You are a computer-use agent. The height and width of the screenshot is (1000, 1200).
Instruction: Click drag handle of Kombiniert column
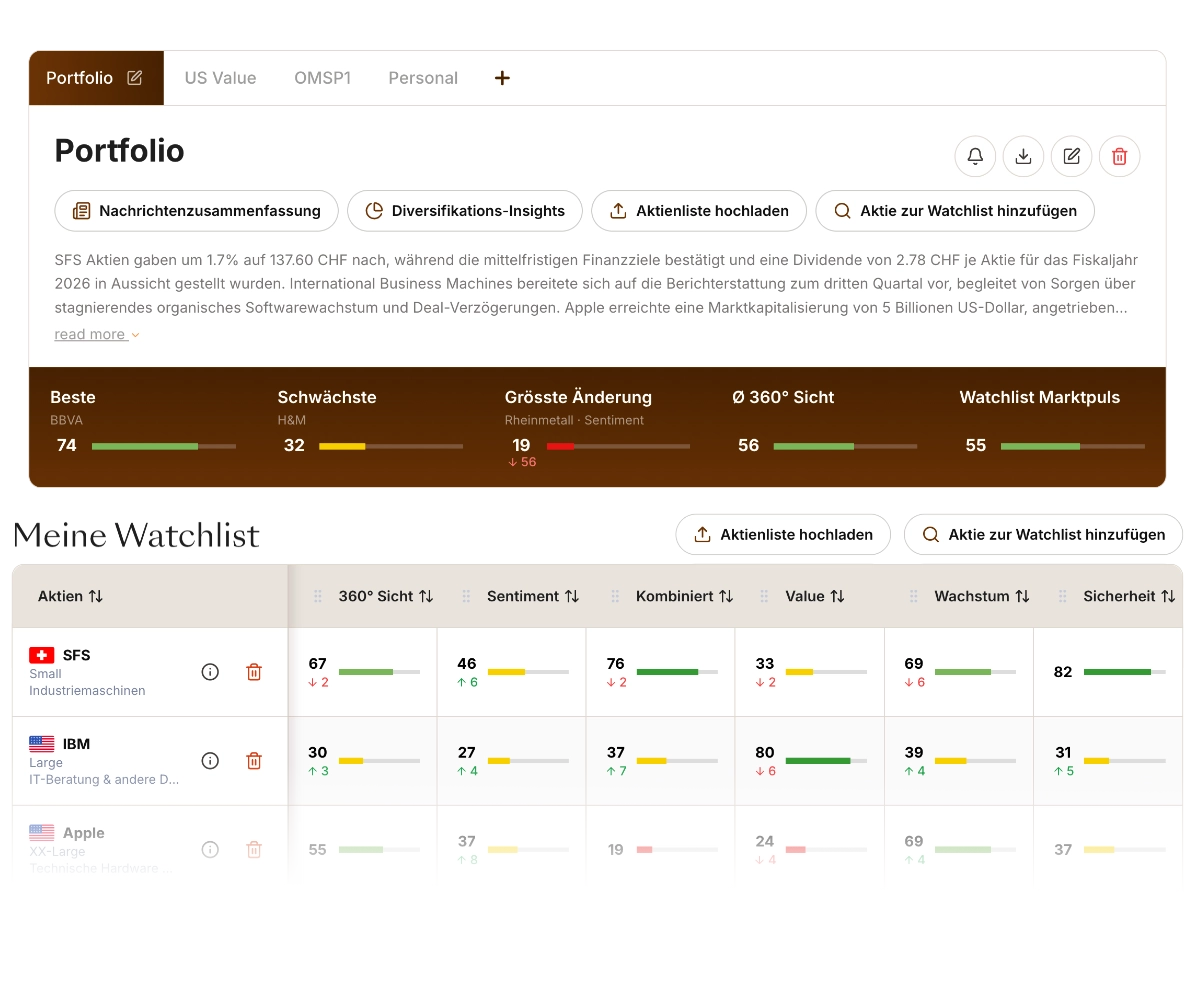click(x=615, y=596)
